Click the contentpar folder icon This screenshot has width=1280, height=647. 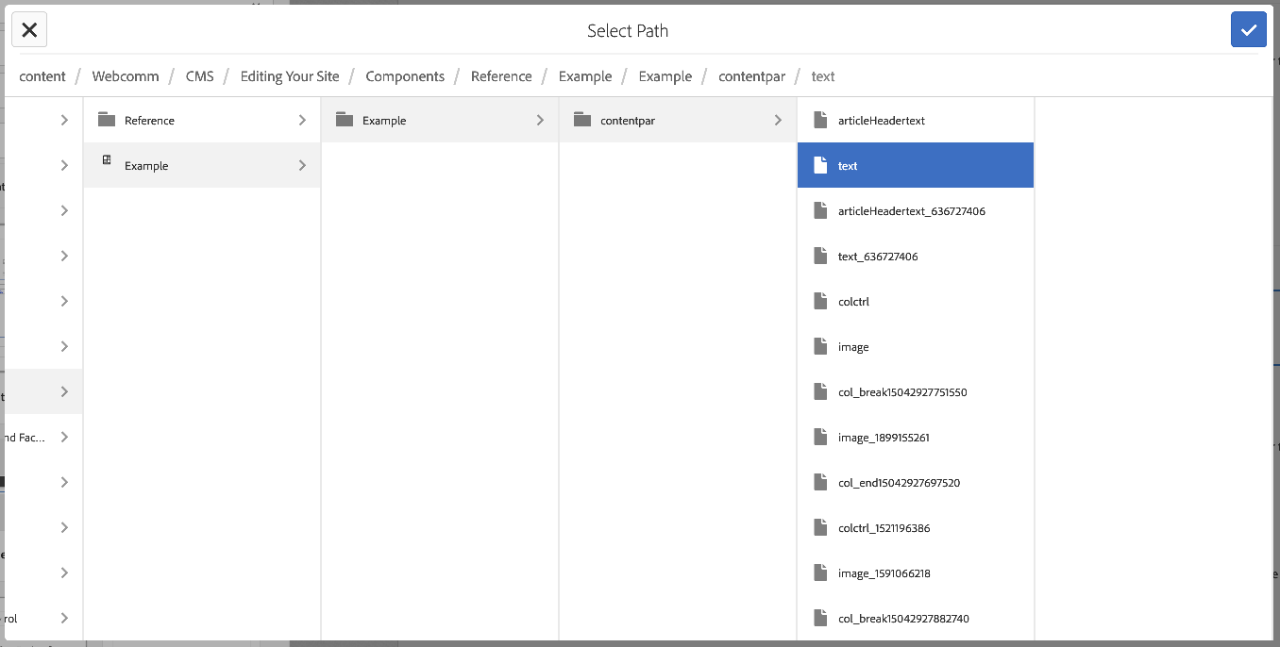click(583, 120)
